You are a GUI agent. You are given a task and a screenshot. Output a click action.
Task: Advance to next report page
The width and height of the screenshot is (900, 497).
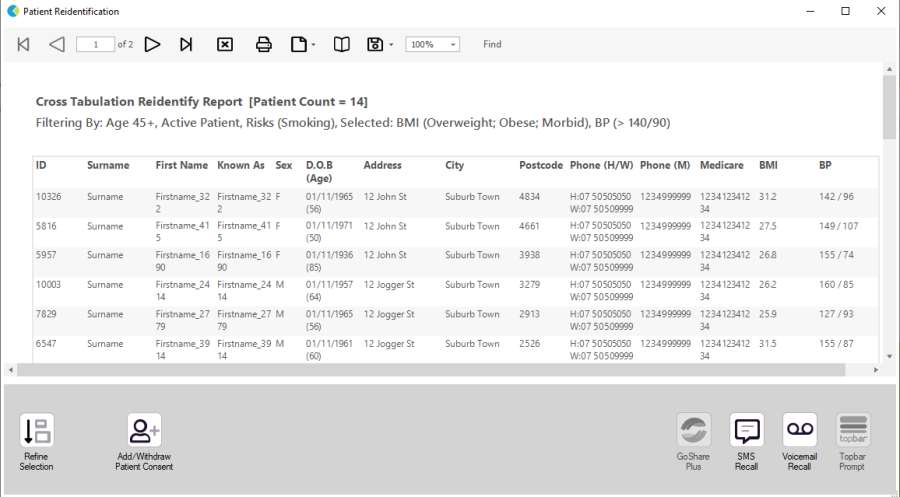(x=152, y=44)
